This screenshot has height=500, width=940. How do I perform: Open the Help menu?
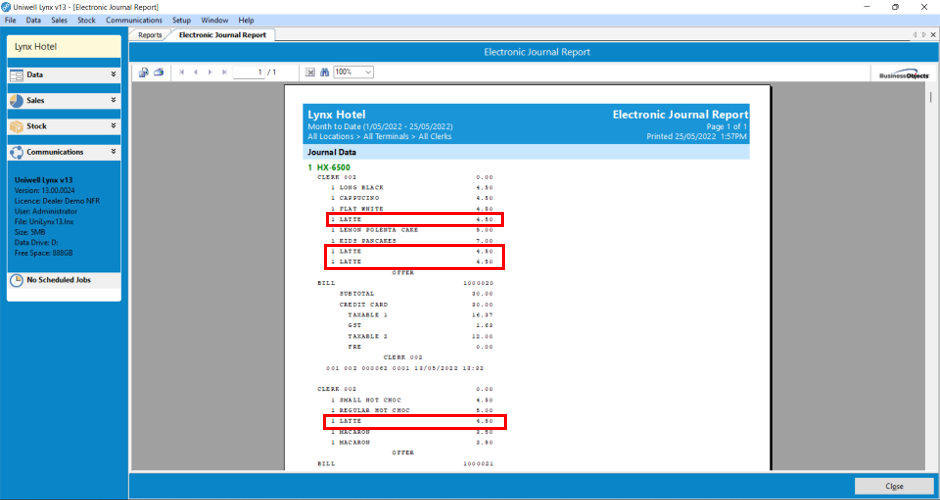(x=246, y=20)
